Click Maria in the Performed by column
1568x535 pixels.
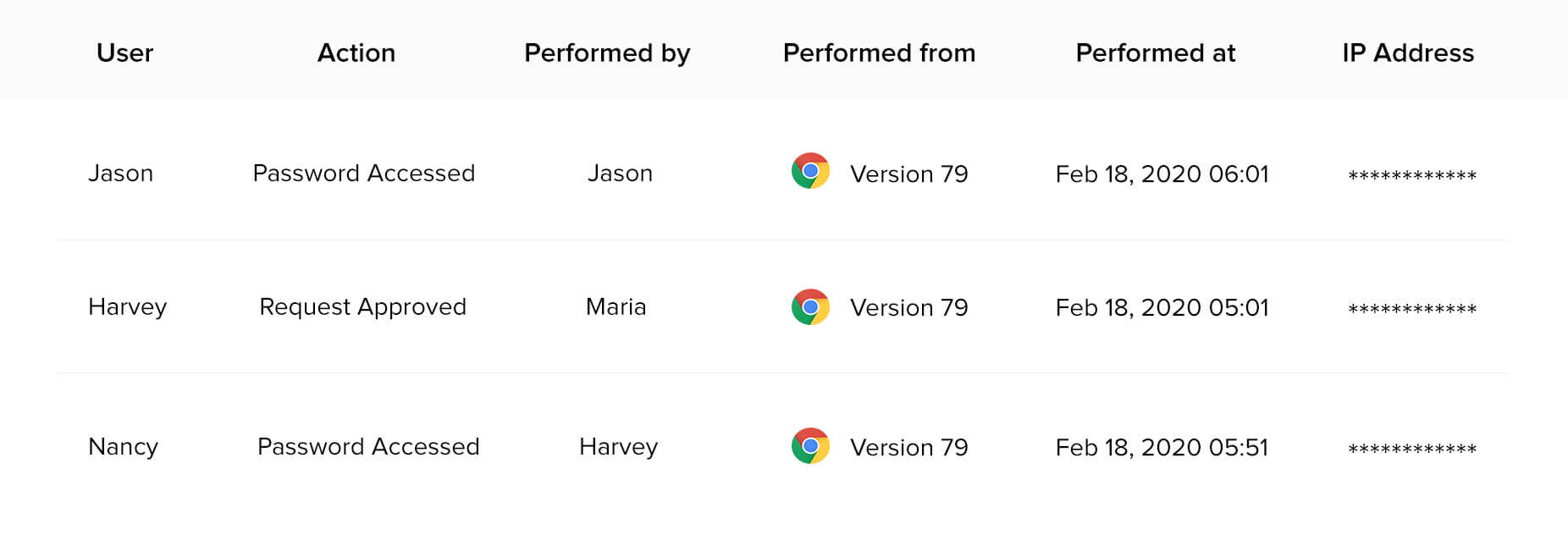tap(616, 306)
